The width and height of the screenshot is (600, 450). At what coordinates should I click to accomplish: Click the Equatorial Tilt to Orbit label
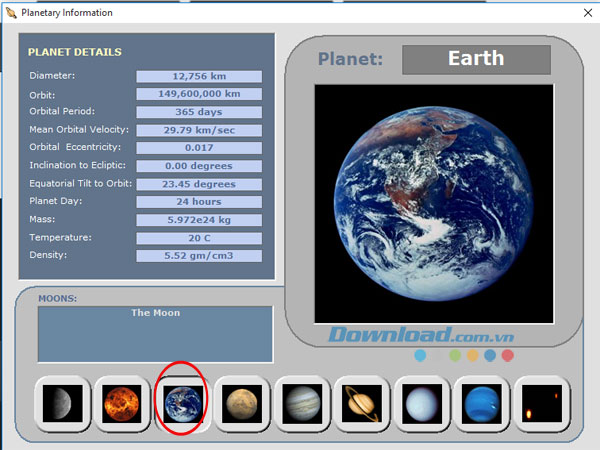coord(80,183)
